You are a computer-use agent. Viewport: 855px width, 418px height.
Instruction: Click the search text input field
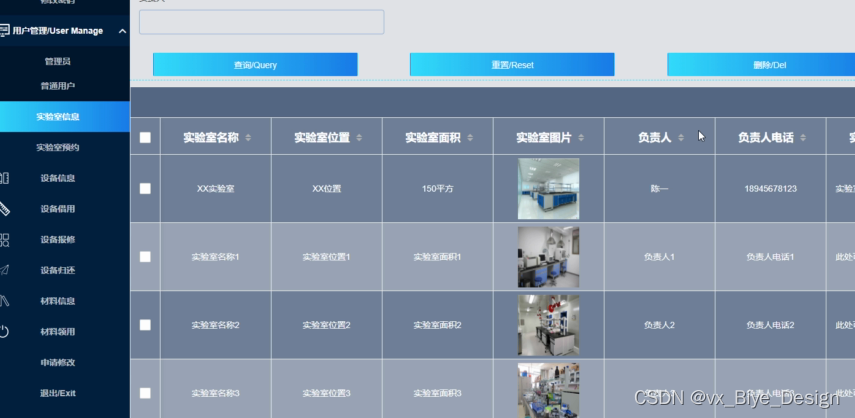pos(261,22)
